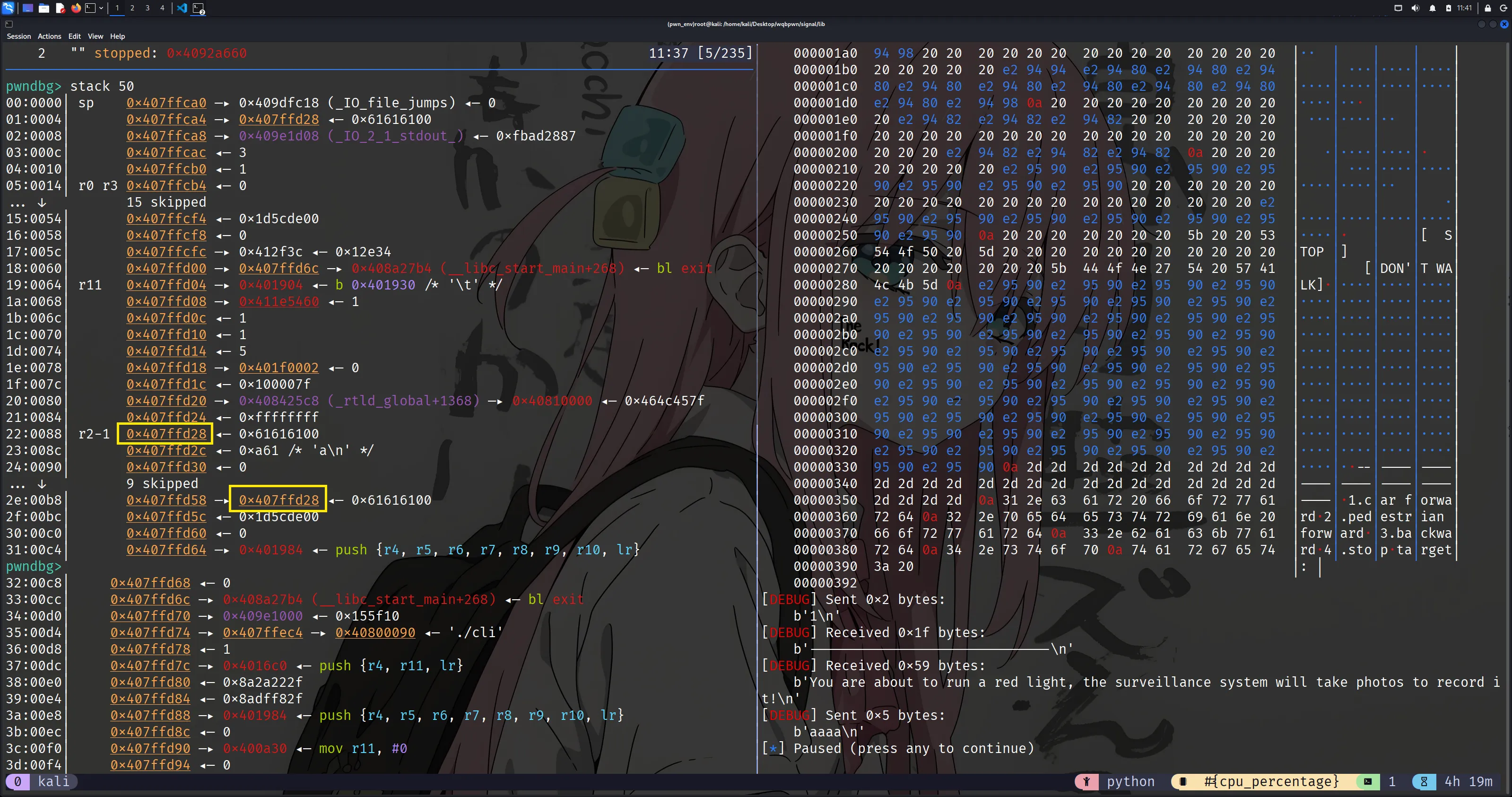Open the Kali applications menu

(x=8, y=8)
